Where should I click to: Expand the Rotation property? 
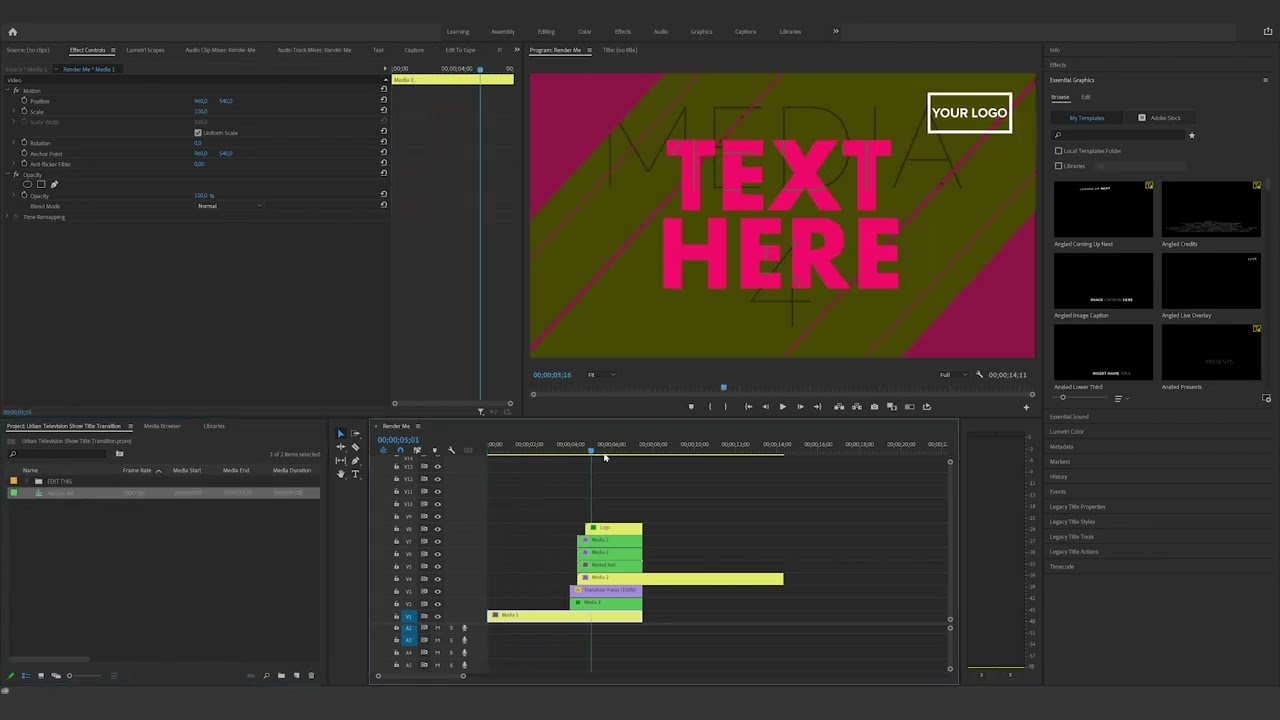click(x=14, y=143)
